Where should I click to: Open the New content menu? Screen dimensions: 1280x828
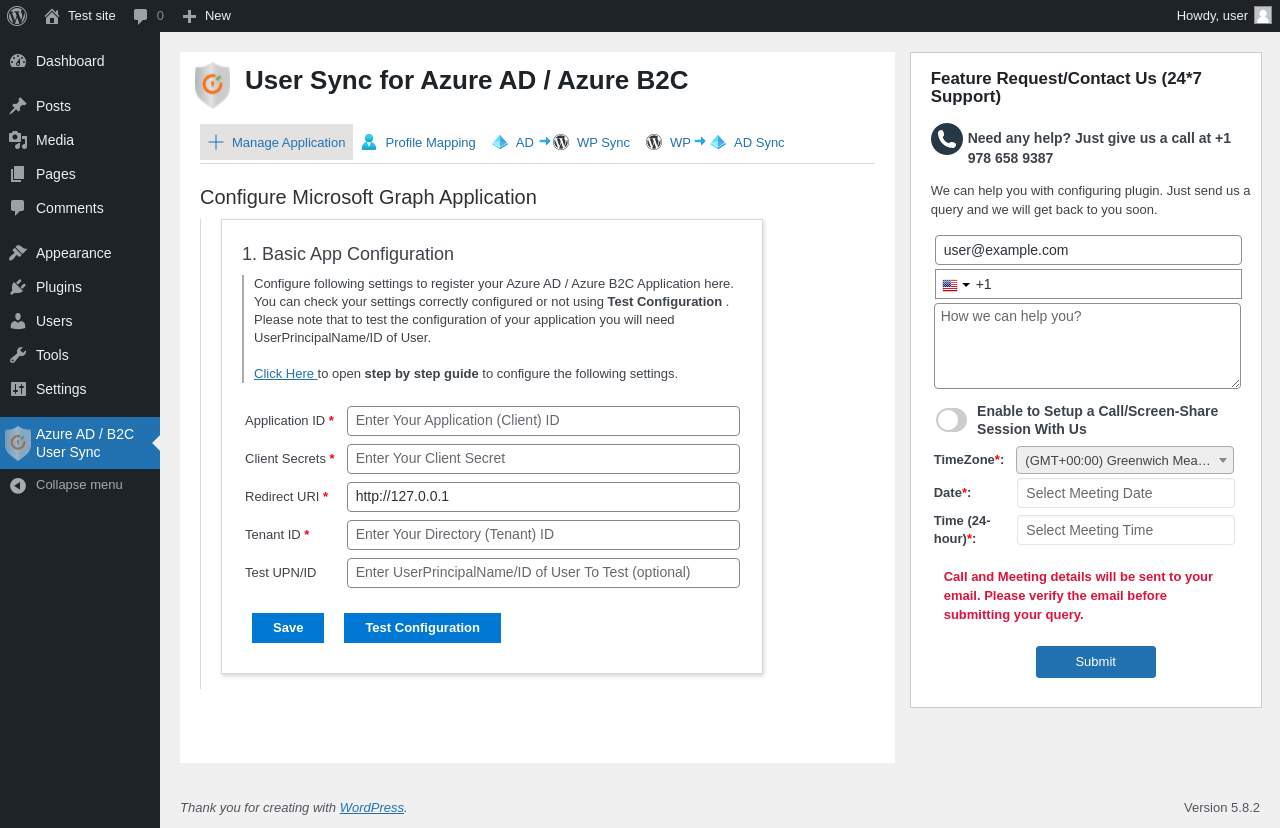(x=207, y=16)
